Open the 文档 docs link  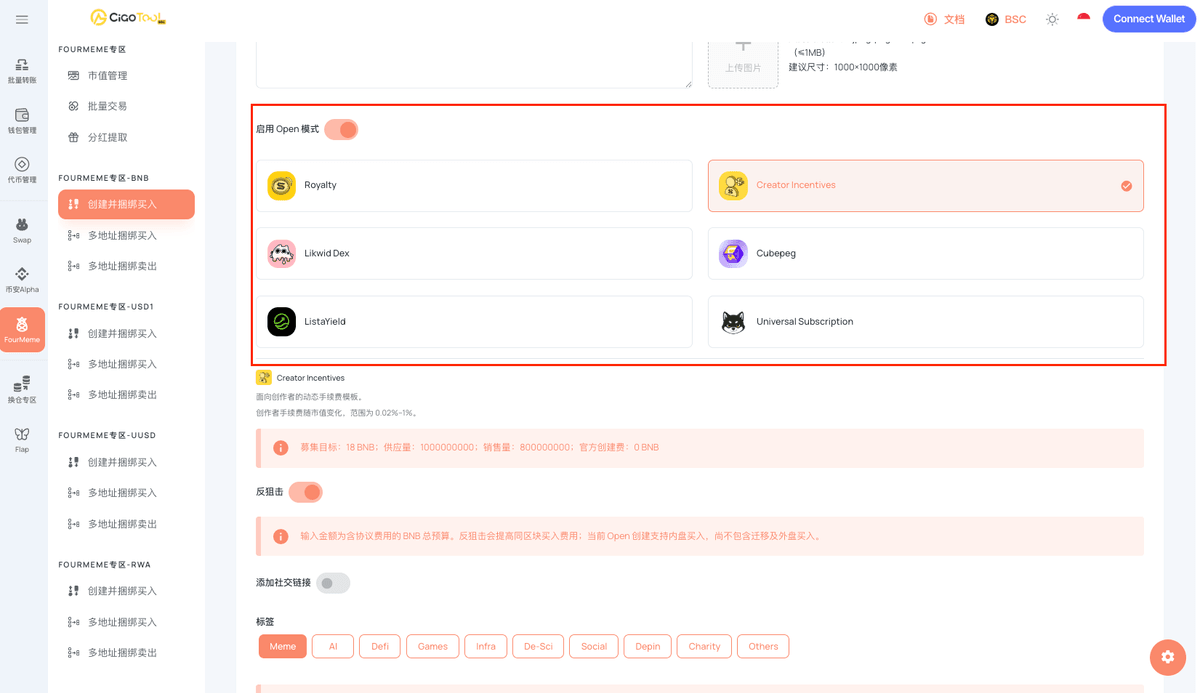point(944,19)
